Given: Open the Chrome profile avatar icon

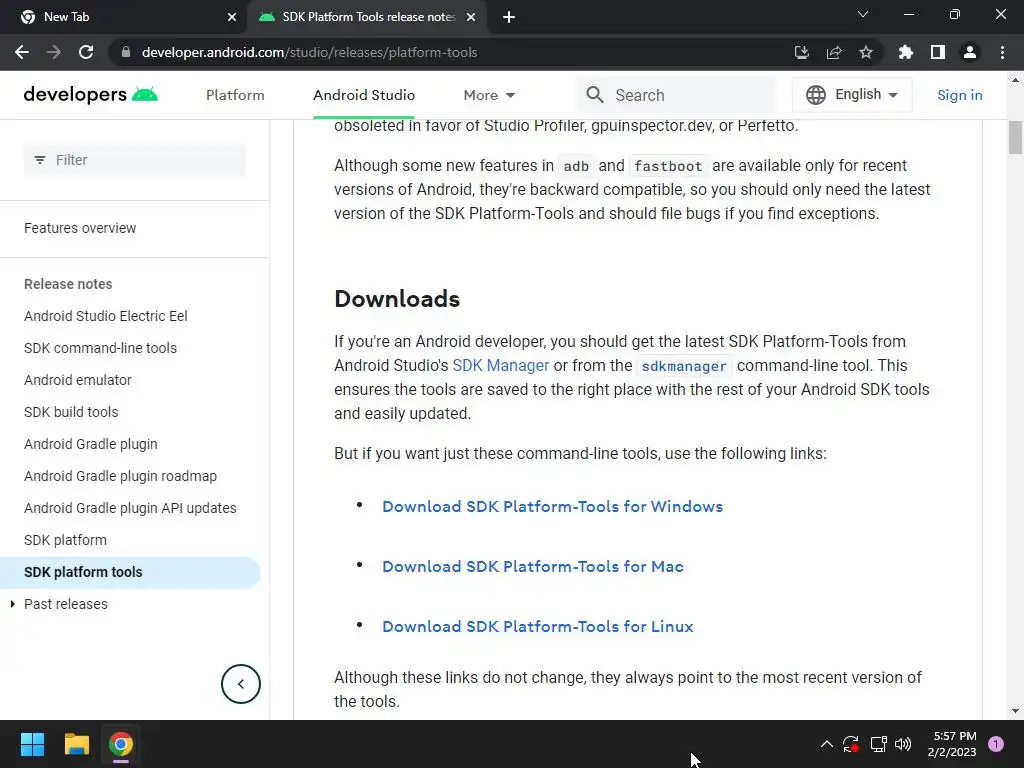Looking at the screenshot, I should click(969, 52).
